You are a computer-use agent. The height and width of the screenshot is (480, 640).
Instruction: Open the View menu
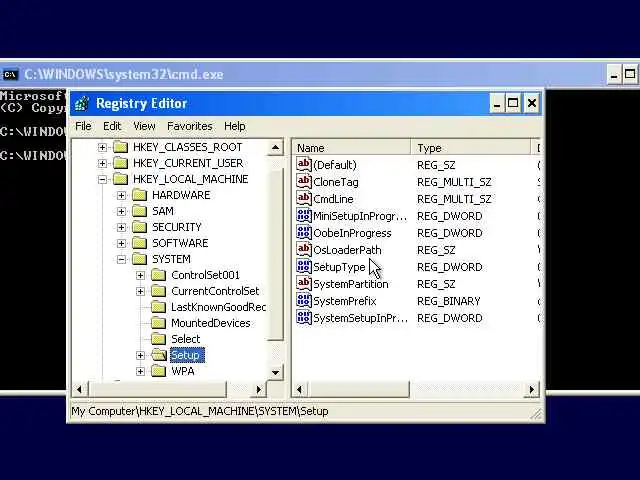coord(144,126)
